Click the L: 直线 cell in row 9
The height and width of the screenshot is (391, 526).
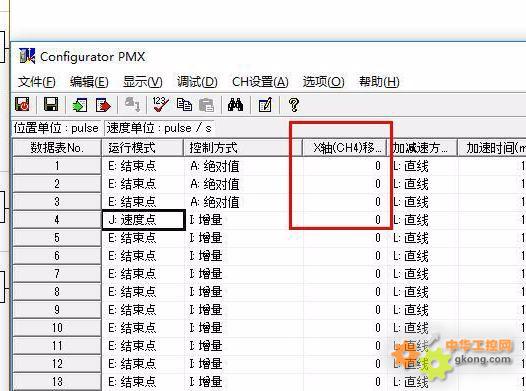click(423, 310)
